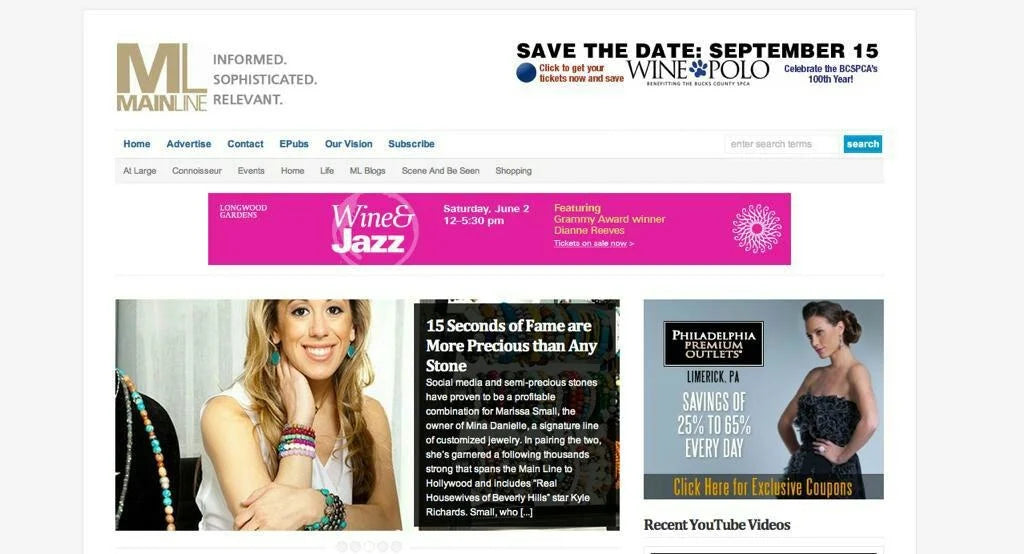The width and height of the screenshot is (1024, 554).
Task: Open the Subscribe page
Action: coord(411,144)
